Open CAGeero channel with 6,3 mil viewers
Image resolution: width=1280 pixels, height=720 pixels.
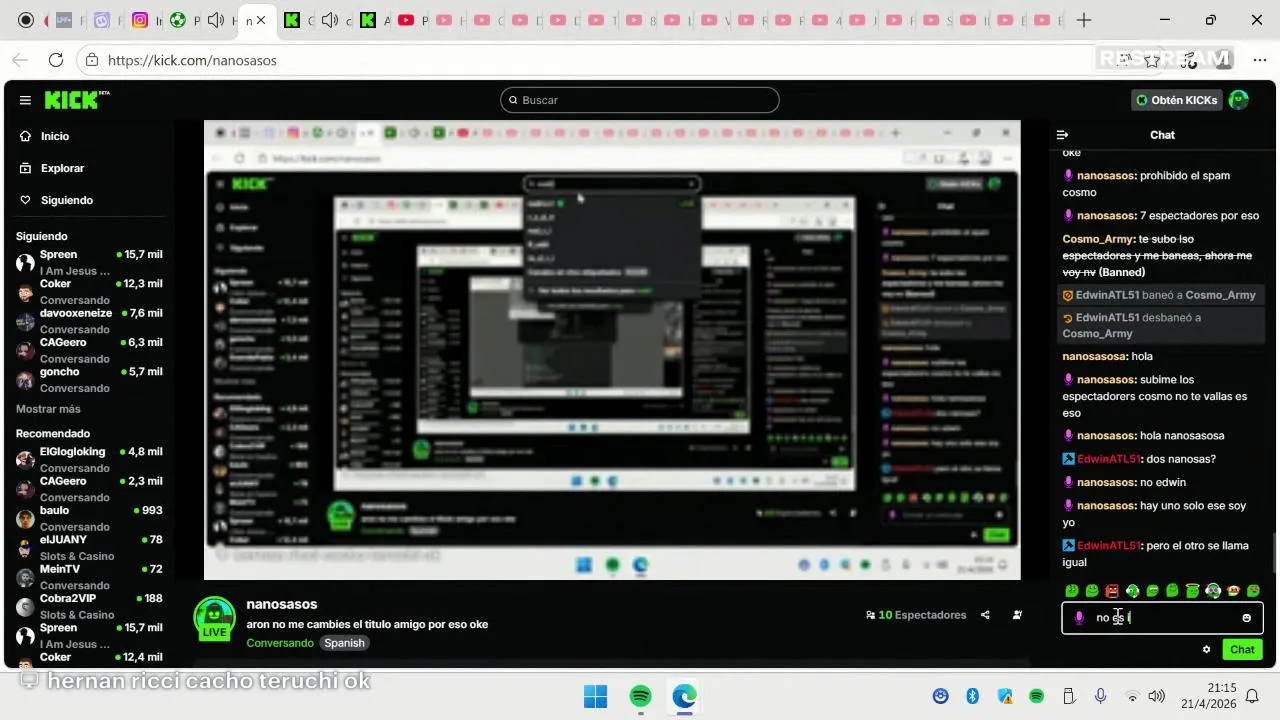89,350
